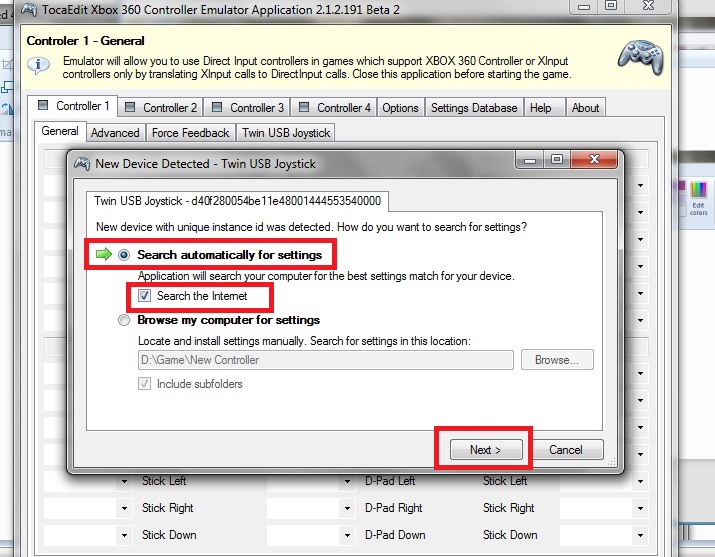Click Edit colors icon in Paint window

coord(698,198)
